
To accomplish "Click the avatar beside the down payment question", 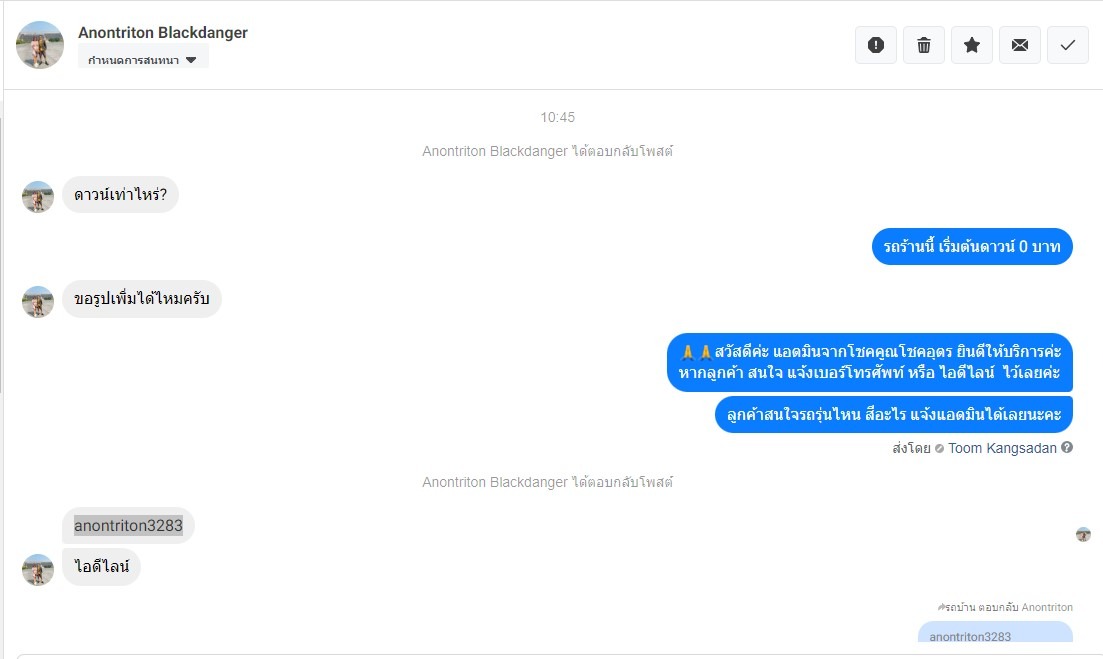I will coord(38,197).
